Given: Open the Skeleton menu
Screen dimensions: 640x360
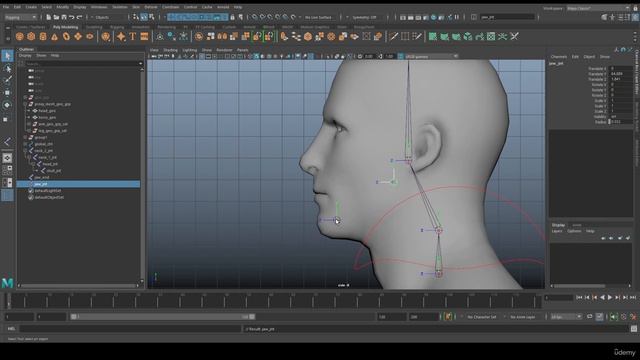Looking at the screenshot, I should pos(120,7).
